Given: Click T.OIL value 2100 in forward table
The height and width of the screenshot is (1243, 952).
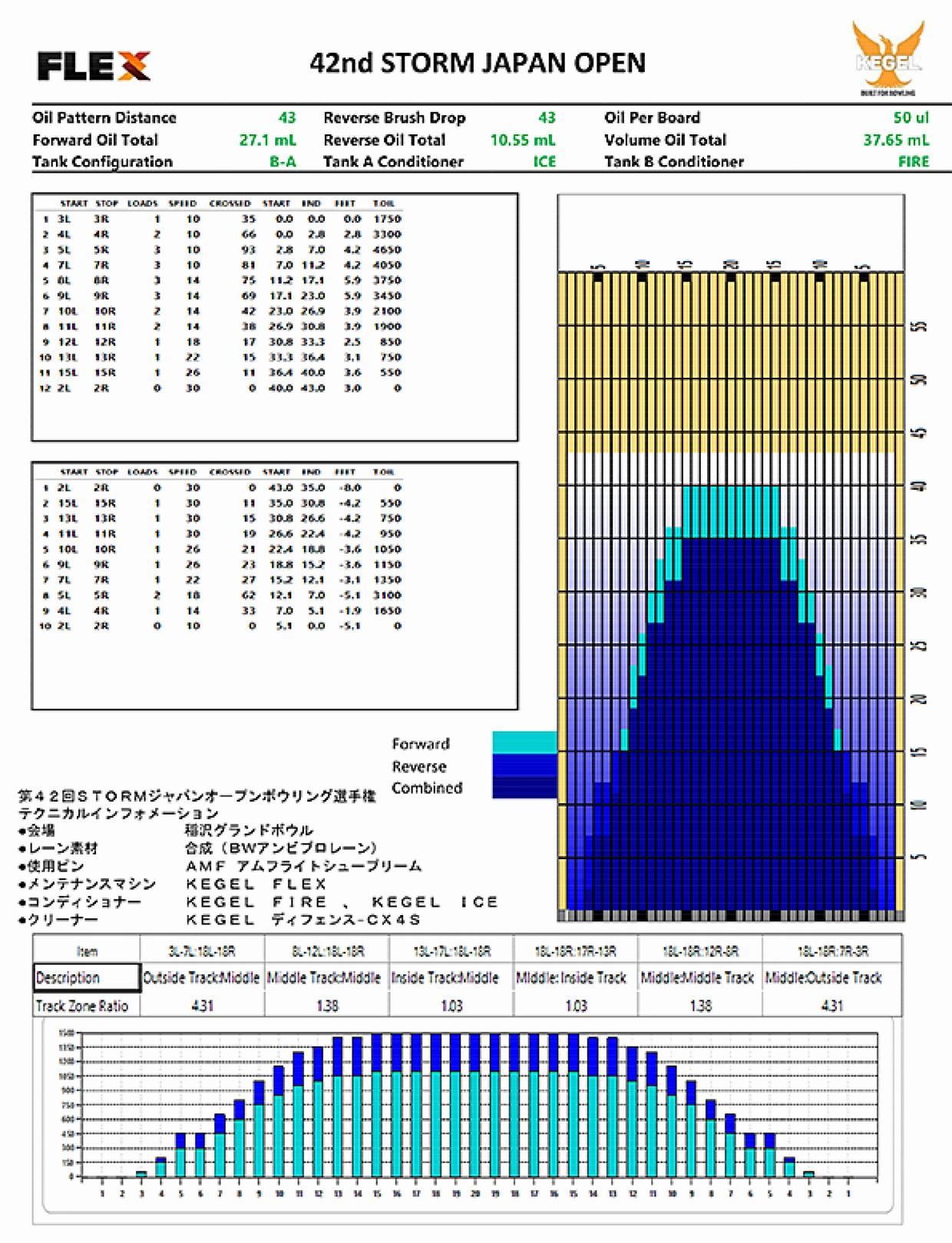Looking at the screenshot, I should [x=387, y=311].
